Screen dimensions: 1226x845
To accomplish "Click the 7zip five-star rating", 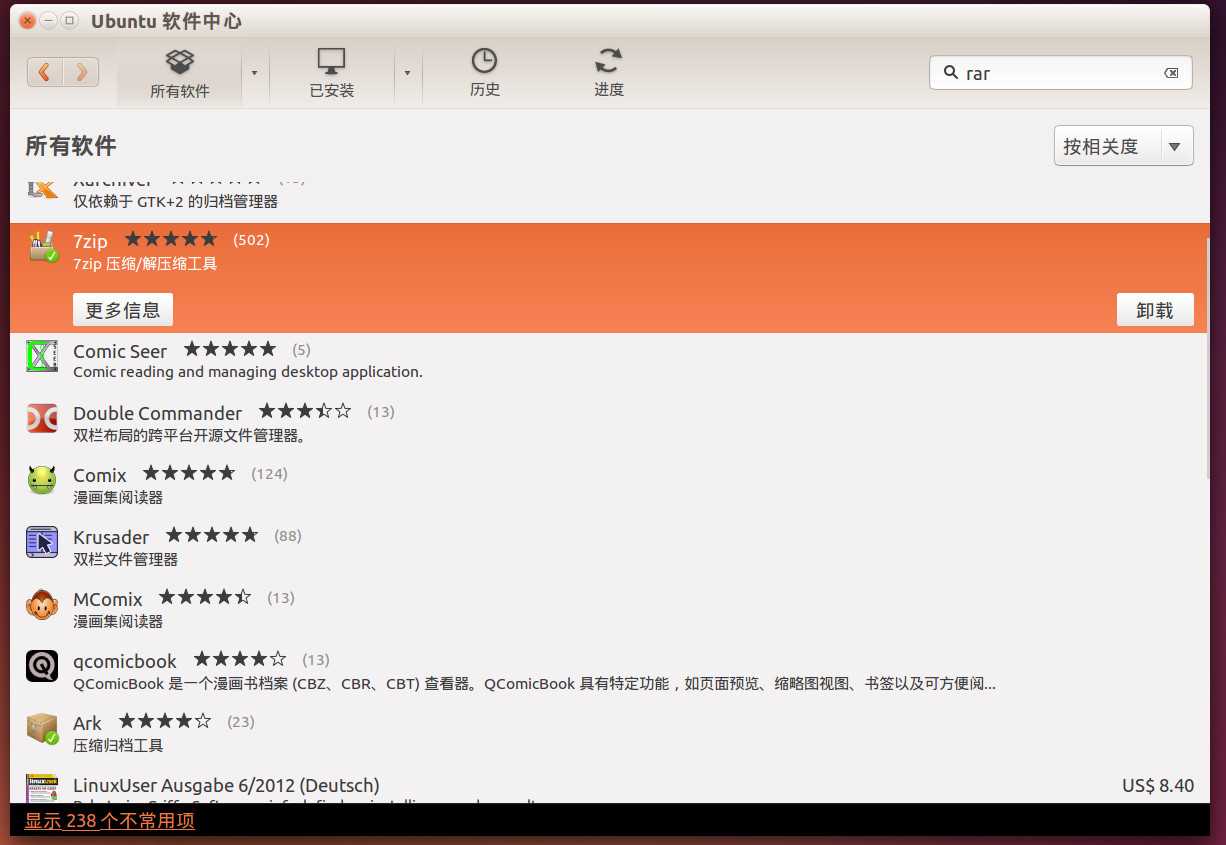I will (x=170, y=239).
